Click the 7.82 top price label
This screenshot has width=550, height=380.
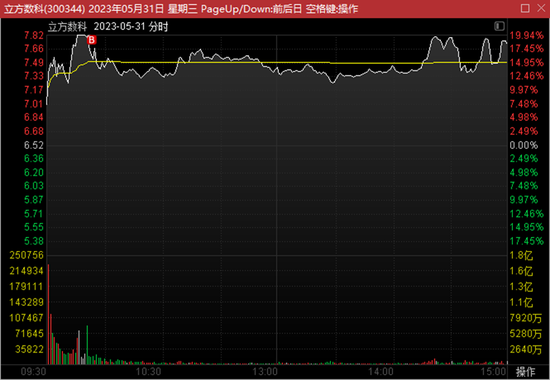pos(34,35)
